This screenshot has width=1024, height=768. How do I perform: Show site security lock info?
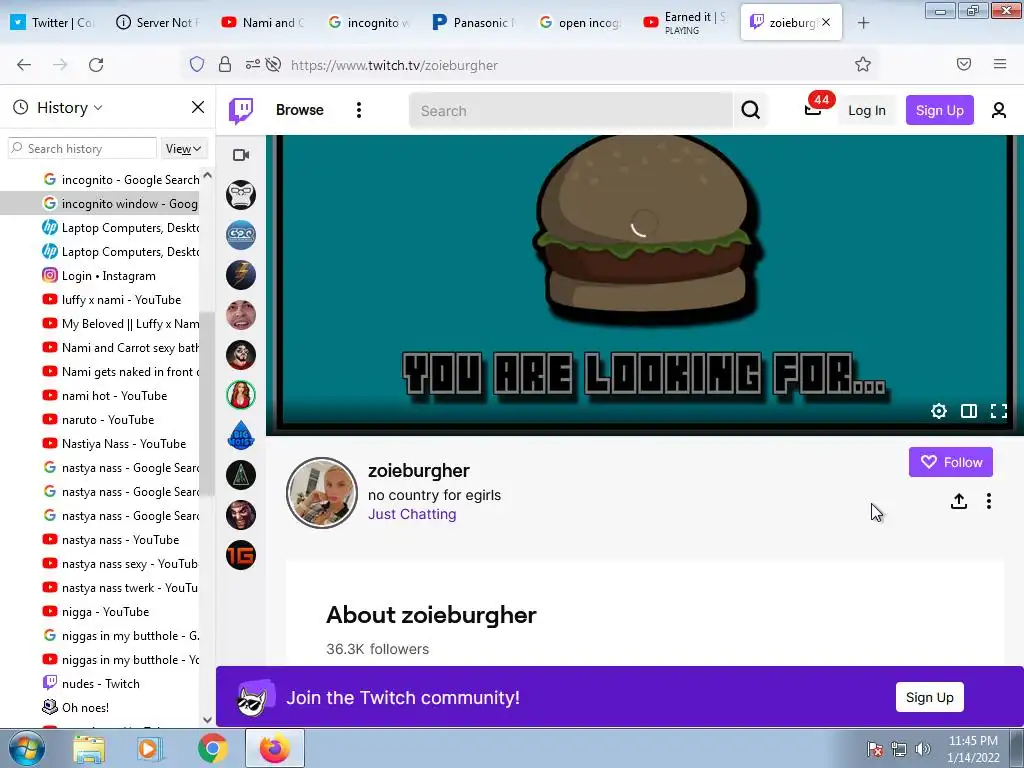(x=225, y=64)
